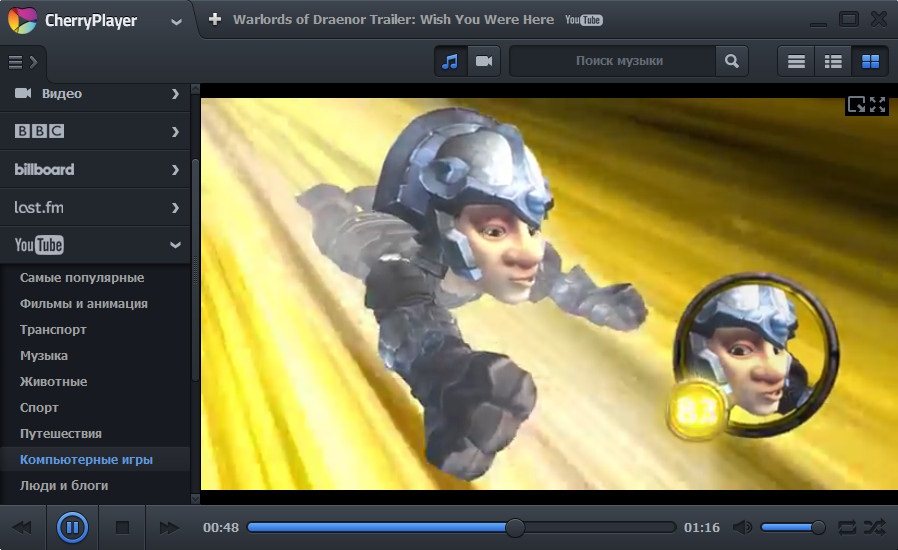Open Самые популярные category
The image size is (898, 550).
(82, 278)
